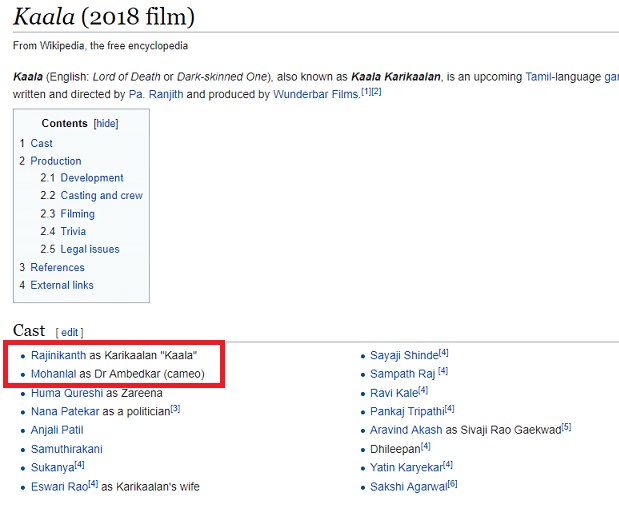
Task: Jump to External links section
Action: pyautogui.click(x=62, y=285)
